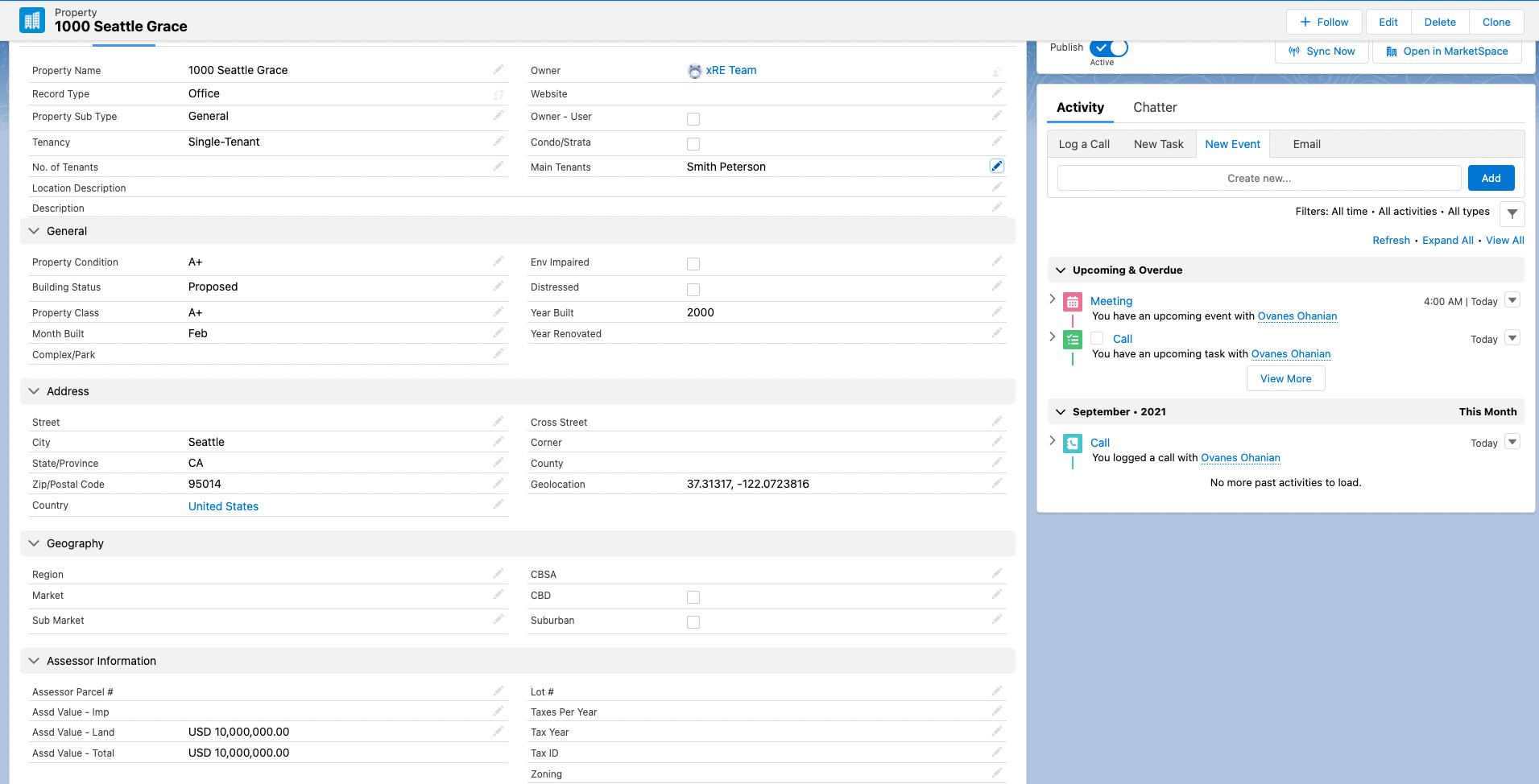The width and height of the screenshot is (1539, 784).
Task: Edit Region field pencil icon
Action: [499, 573]
